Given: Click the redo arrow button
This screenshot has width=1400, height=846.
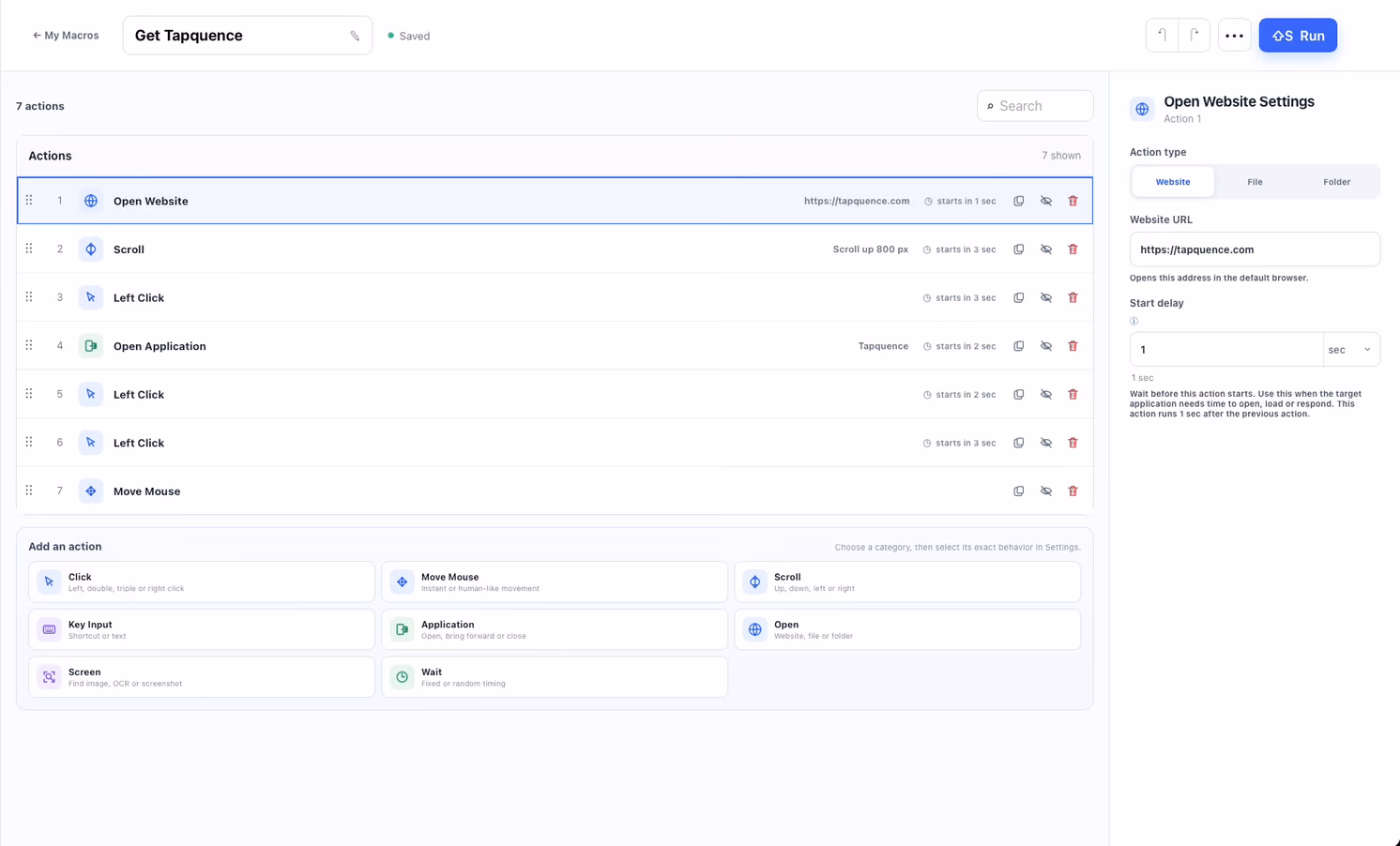Looking at the screenshot, I should pyautogui.click(x=1194, y=36).
